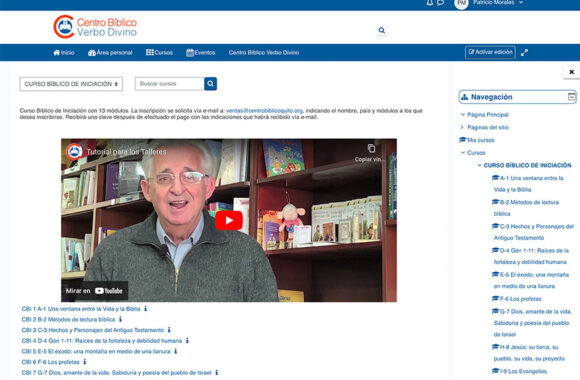580x380 pixels.
Task: Click the Activar edición button
Action: click(x=490, y=52)
